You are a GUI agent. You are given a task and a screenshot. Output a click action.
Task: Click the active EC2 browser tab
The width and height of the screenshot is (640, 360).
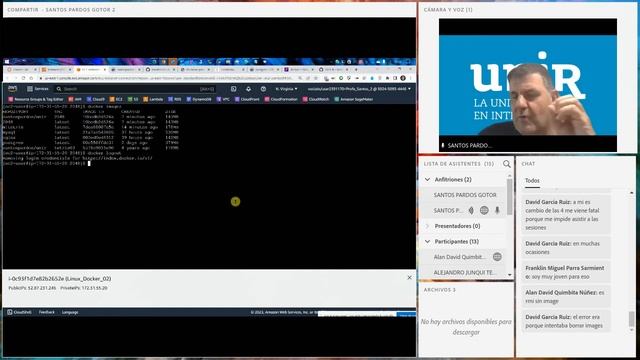pos(90,70)
